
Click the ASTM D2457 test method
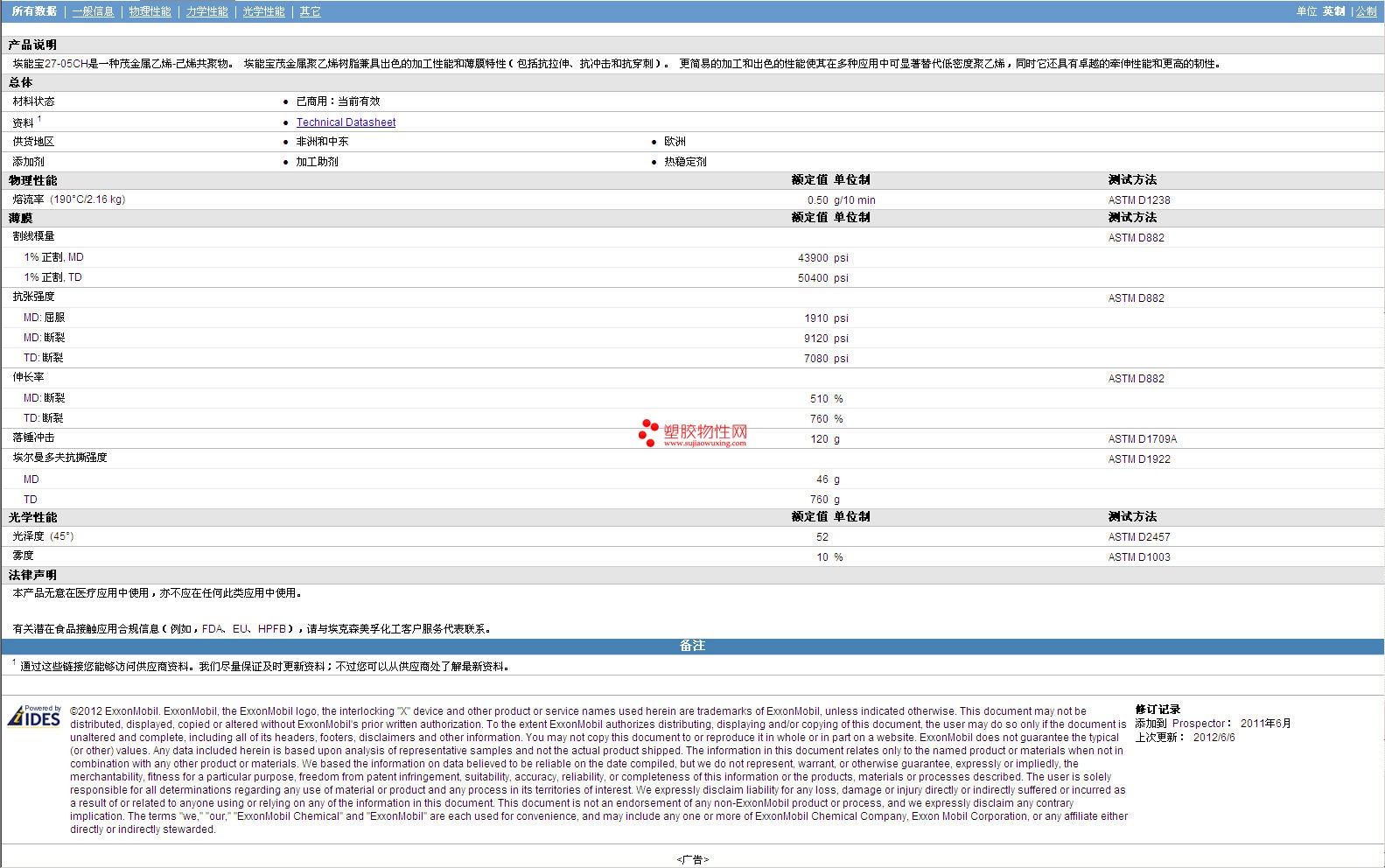point(1139,537)
